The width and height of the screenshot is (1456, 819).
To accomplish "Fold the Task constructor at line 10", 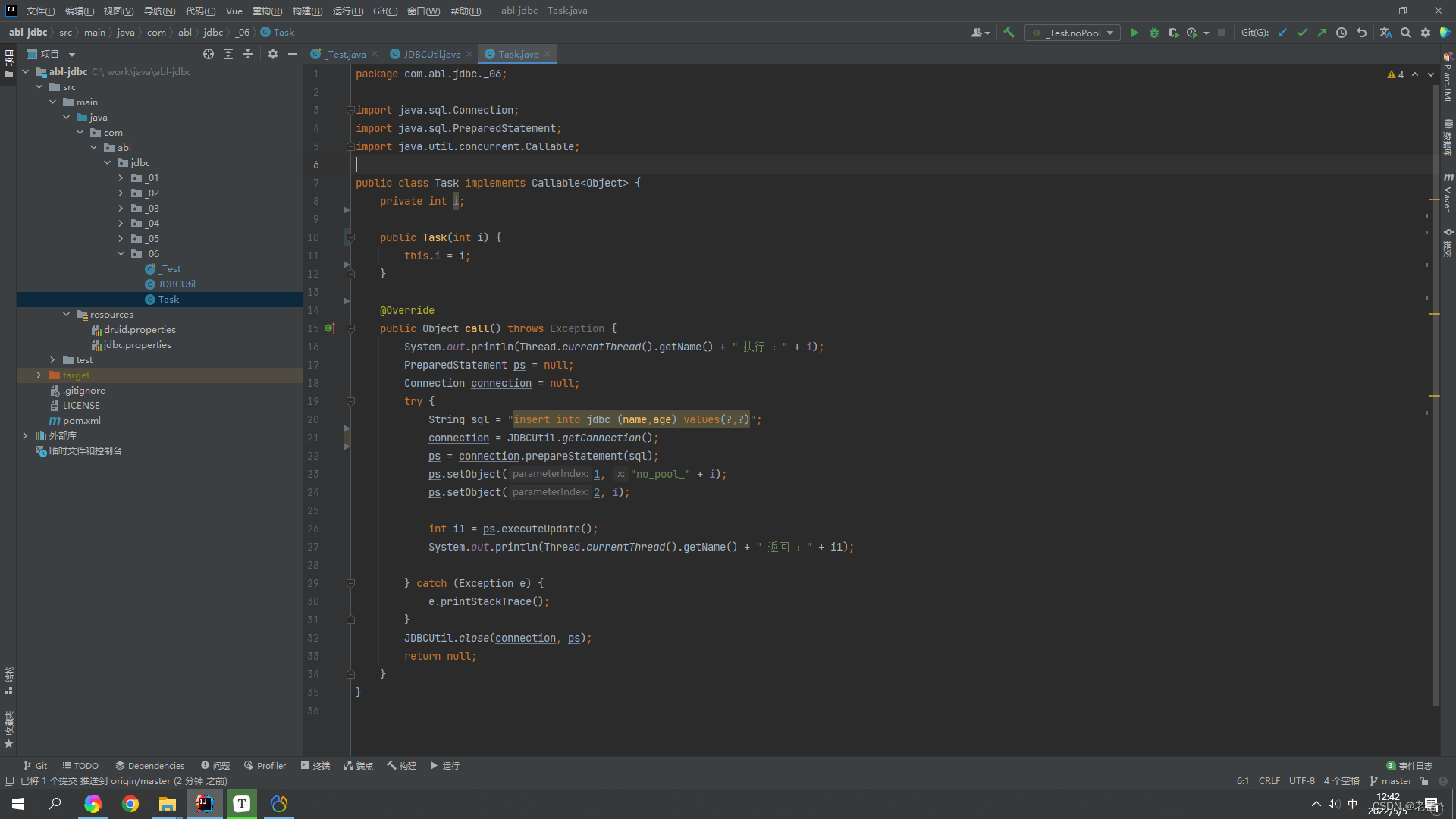I will click(350, 237).
